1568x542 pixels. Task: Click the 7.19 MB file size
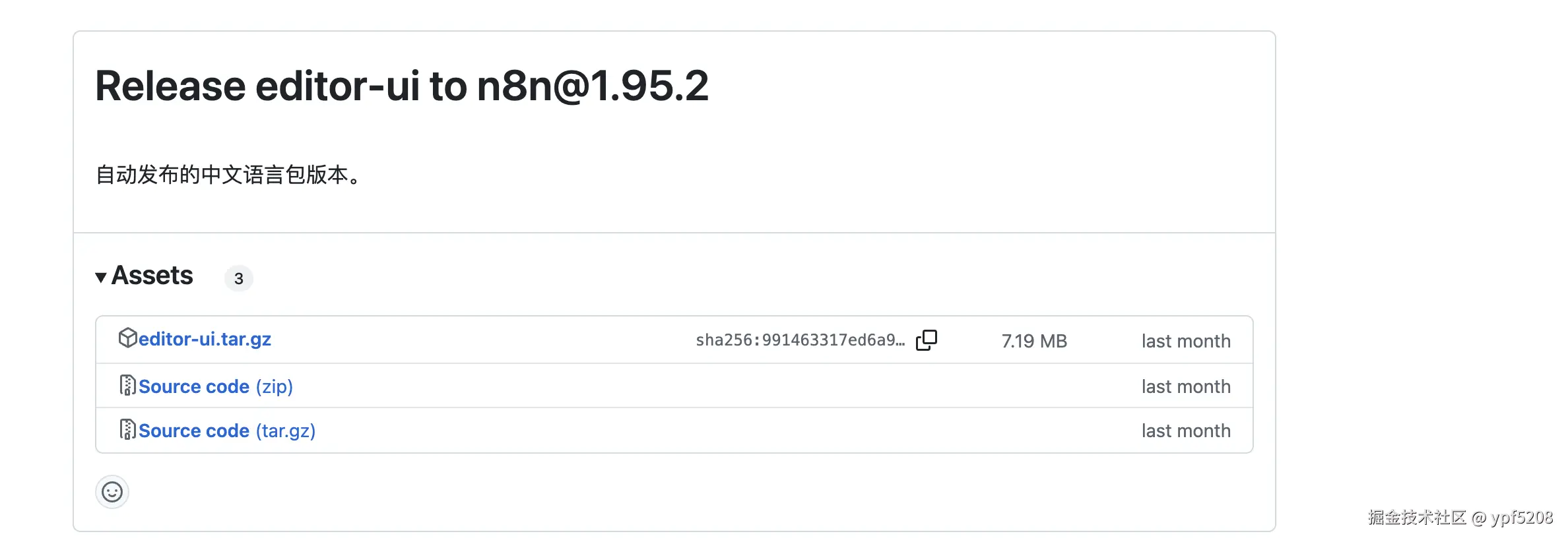click(1034, 341)
